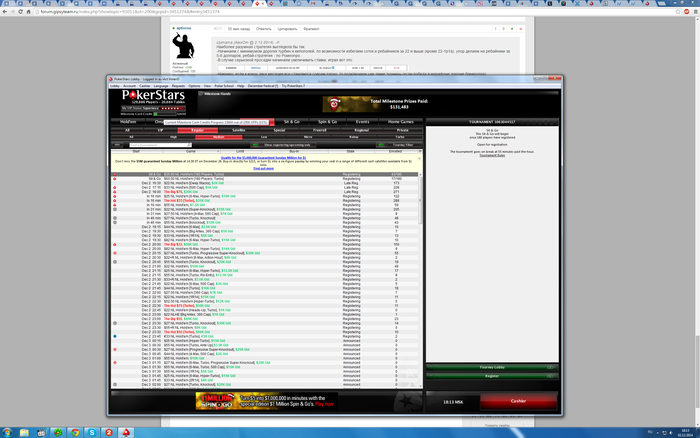Select the Rebuy filter tab

click(x=354, y=137)
